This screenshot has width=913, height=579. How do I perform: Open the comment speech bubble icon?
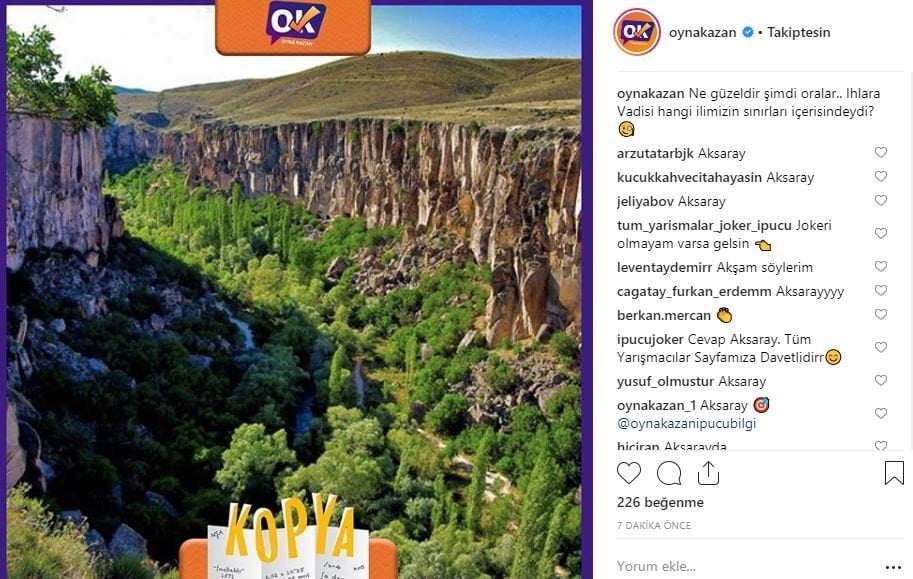point(669,473)
